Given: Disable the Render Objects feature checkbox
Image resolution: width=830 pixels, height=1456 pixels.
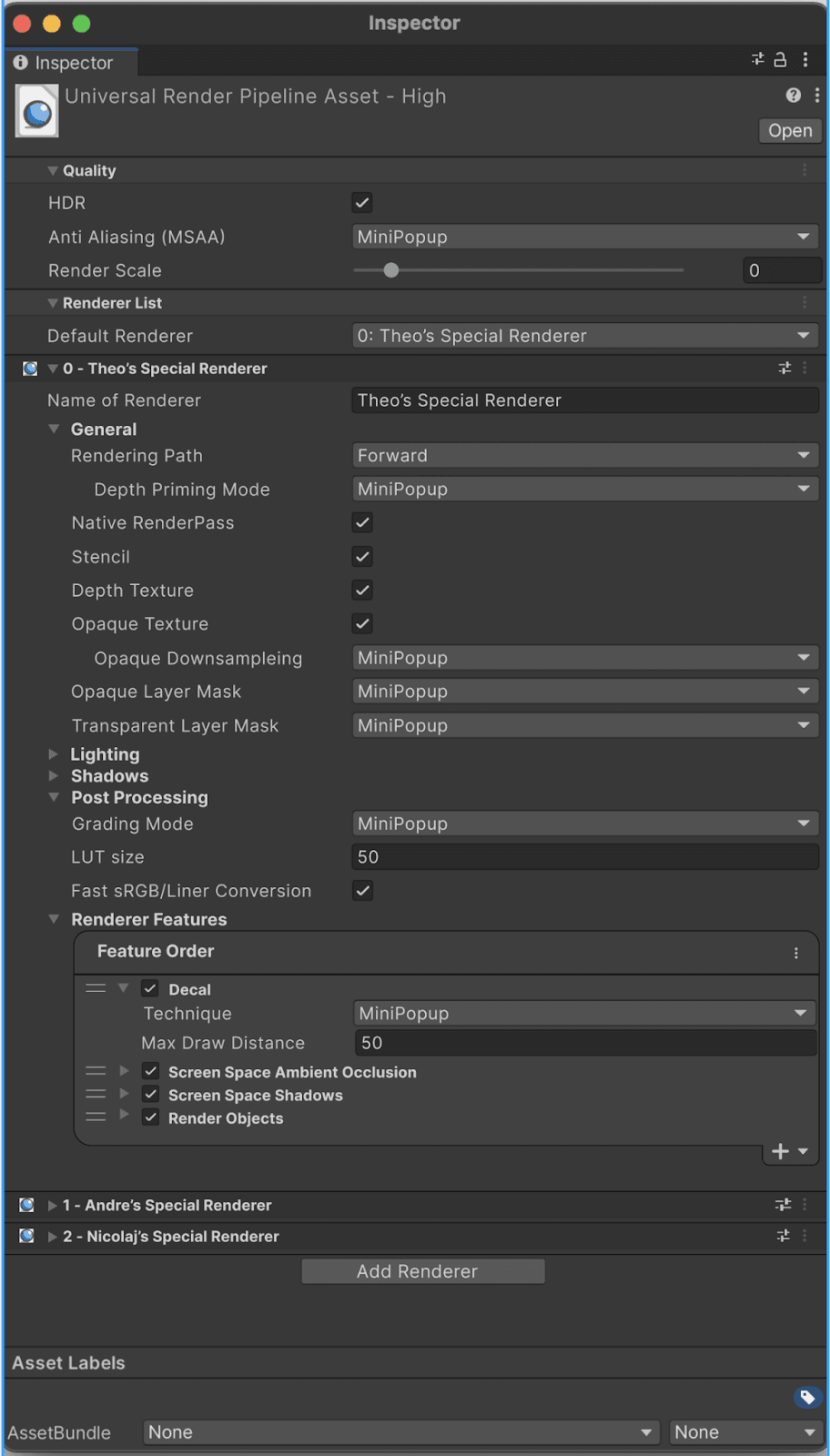Looking at the screenshot, I should 151,1117.
